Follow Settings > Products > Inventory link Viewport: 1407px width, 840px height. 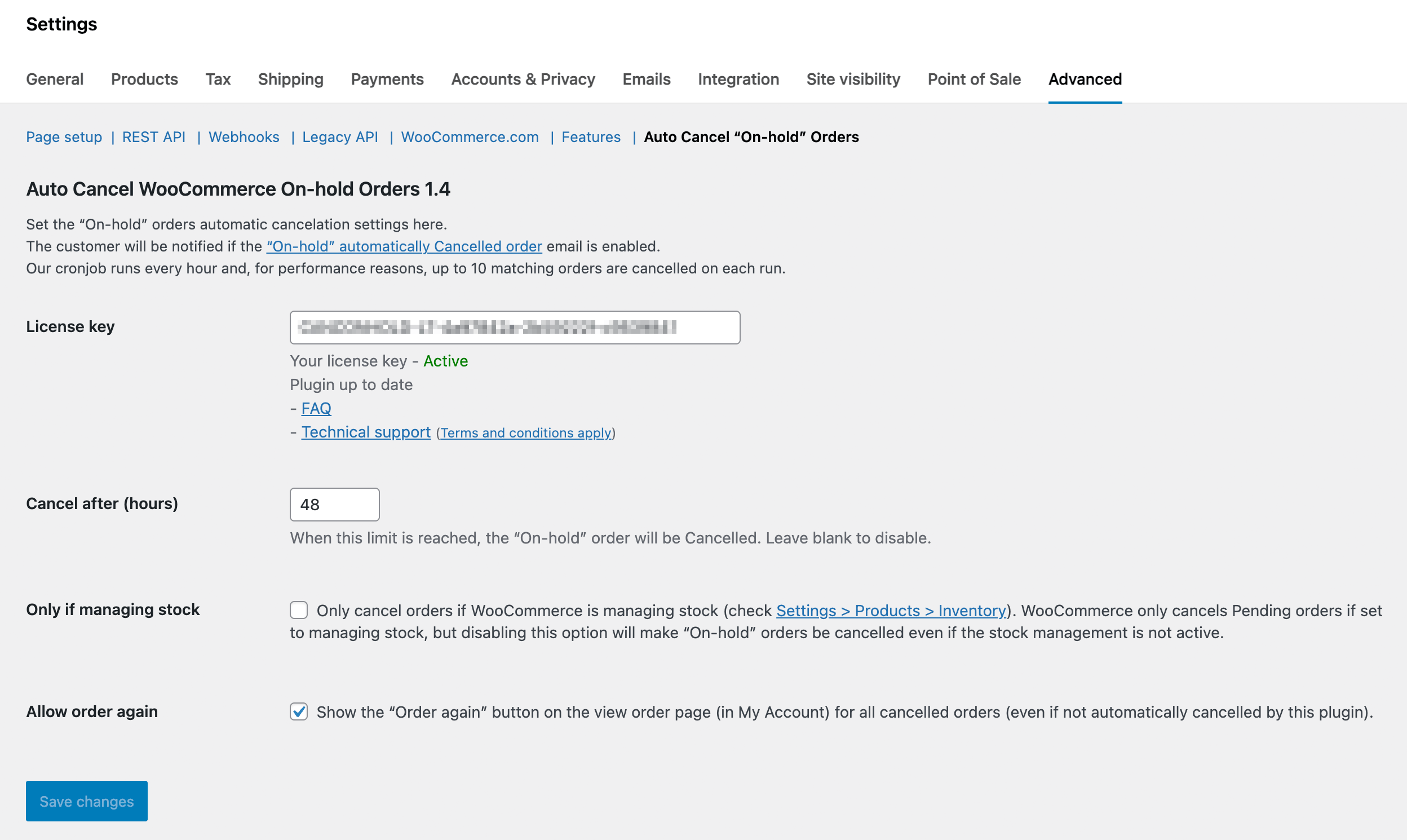click(x=891, y=611)
